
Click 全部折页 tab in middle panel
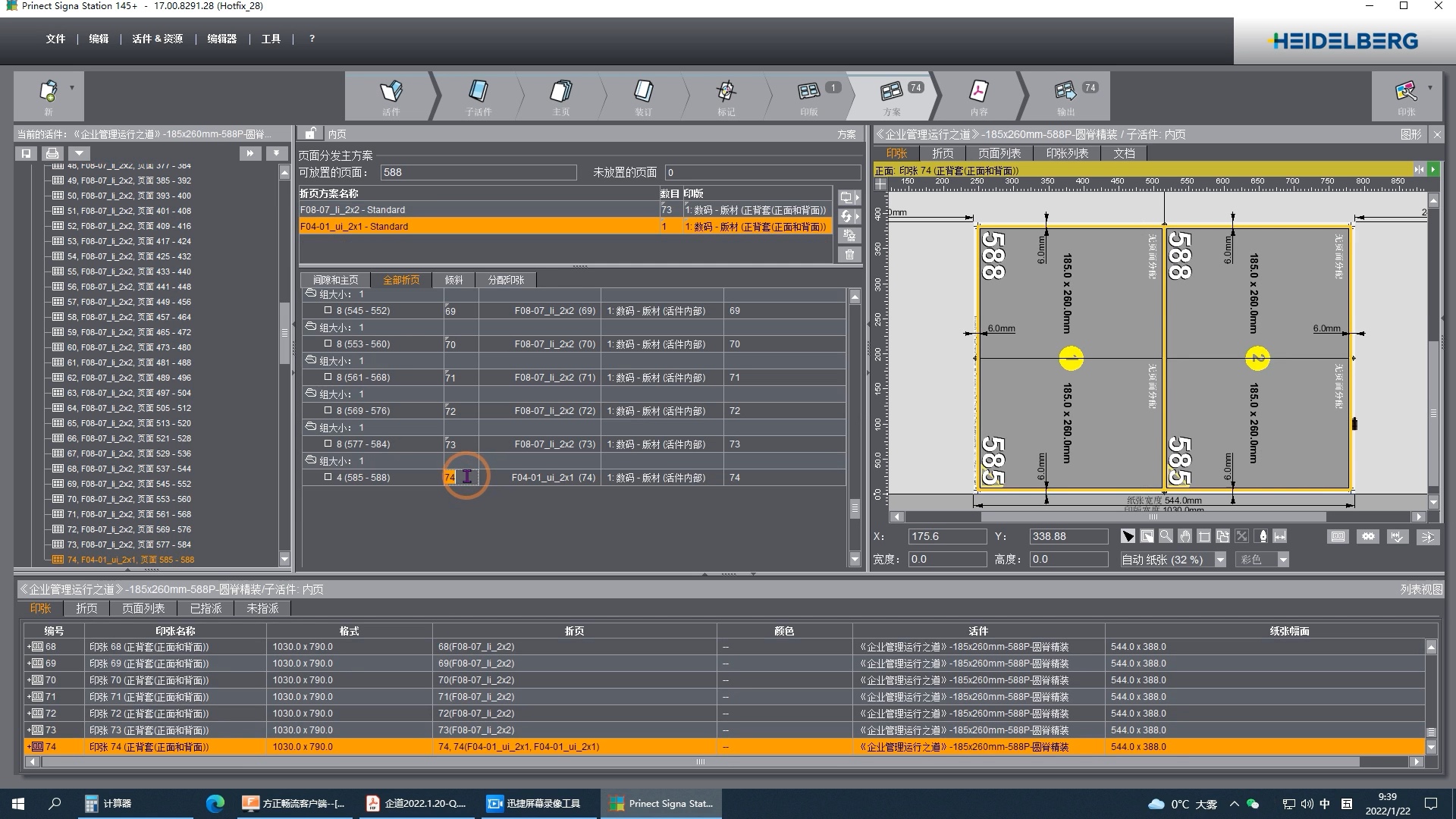(400, 280)
